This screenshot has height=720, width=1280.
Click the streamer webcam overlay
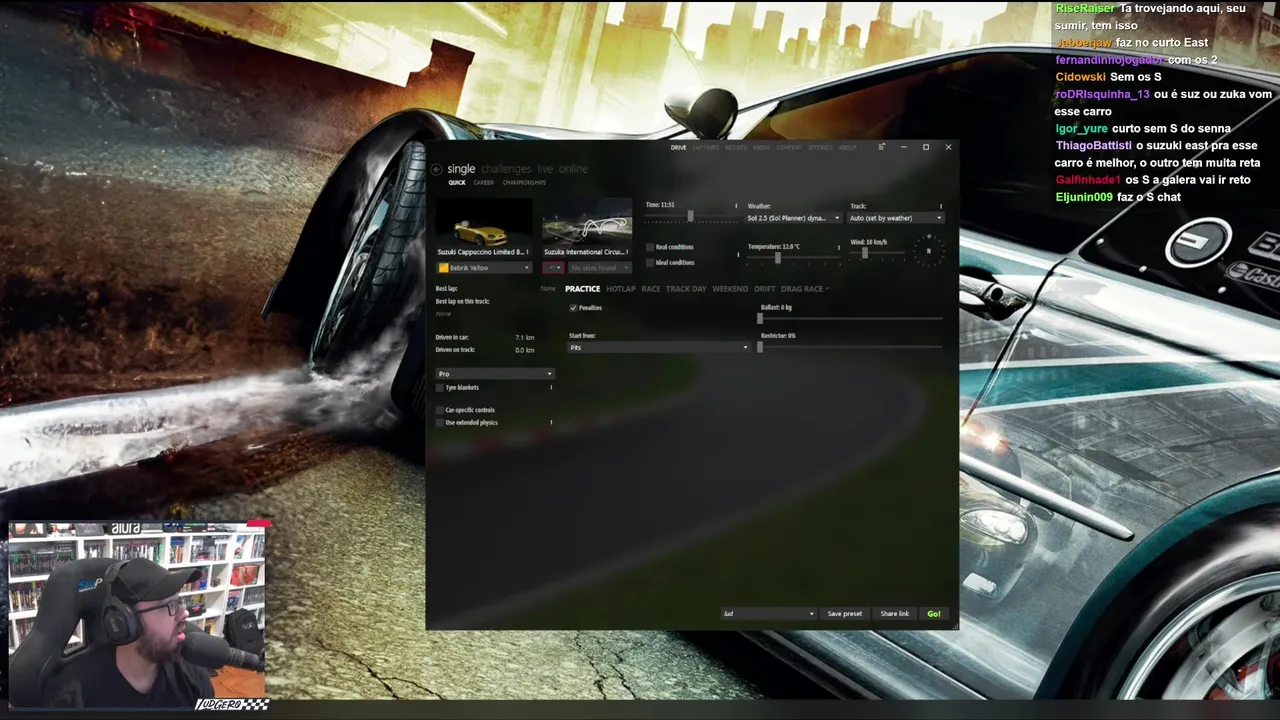pos(138,613)
